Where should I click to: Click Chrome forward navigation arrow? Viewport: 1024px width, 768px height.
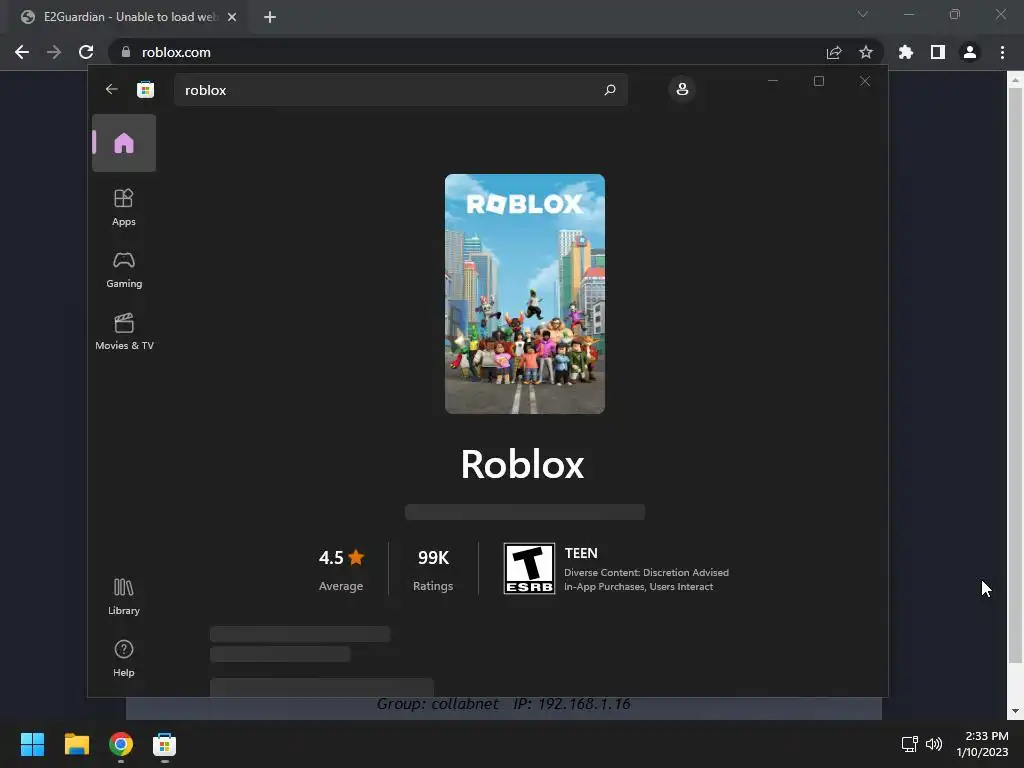pyautogui.click(x=54, y=52)
